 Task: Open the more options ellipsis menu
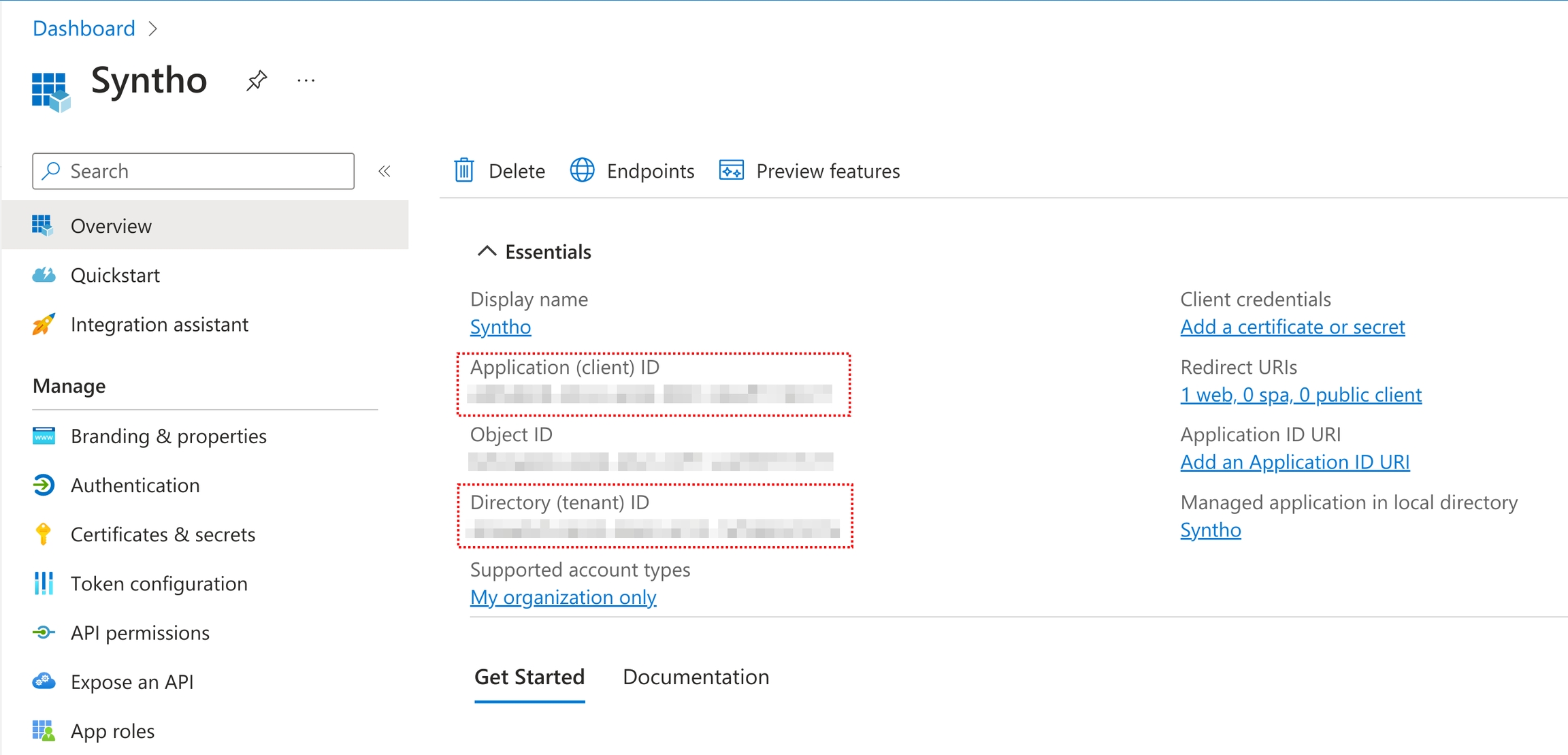(x=306, y=81)
